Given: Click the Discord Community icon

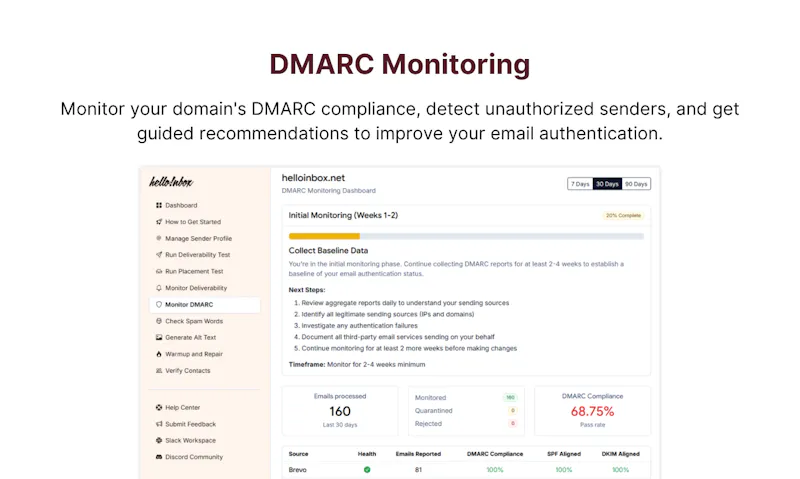Looking at the screenshot, I should [x=159, y=457].
